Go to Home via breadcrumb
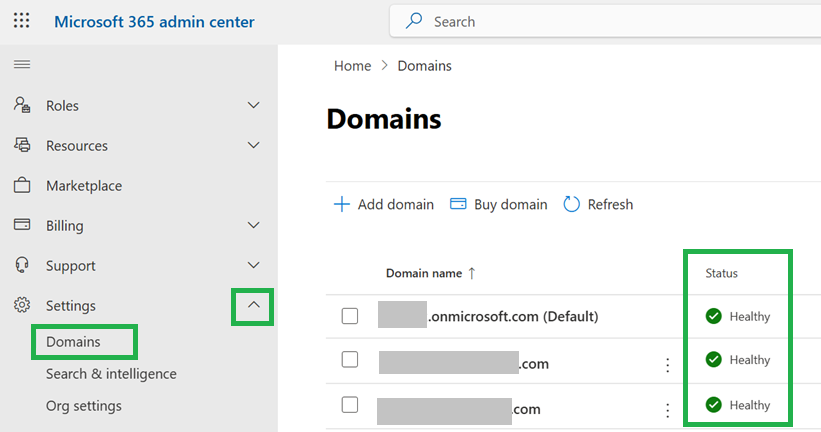 coord(352,66)
